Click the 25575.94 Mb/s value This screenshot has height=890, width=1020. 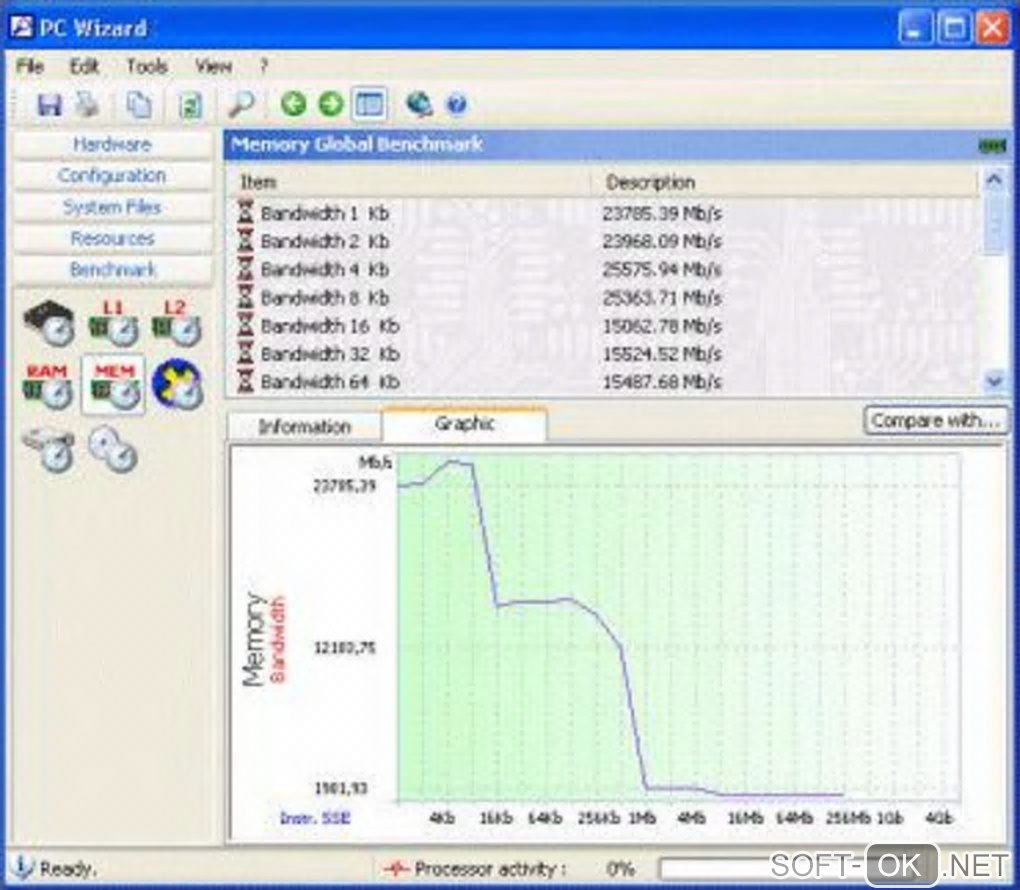click(662, 269)
